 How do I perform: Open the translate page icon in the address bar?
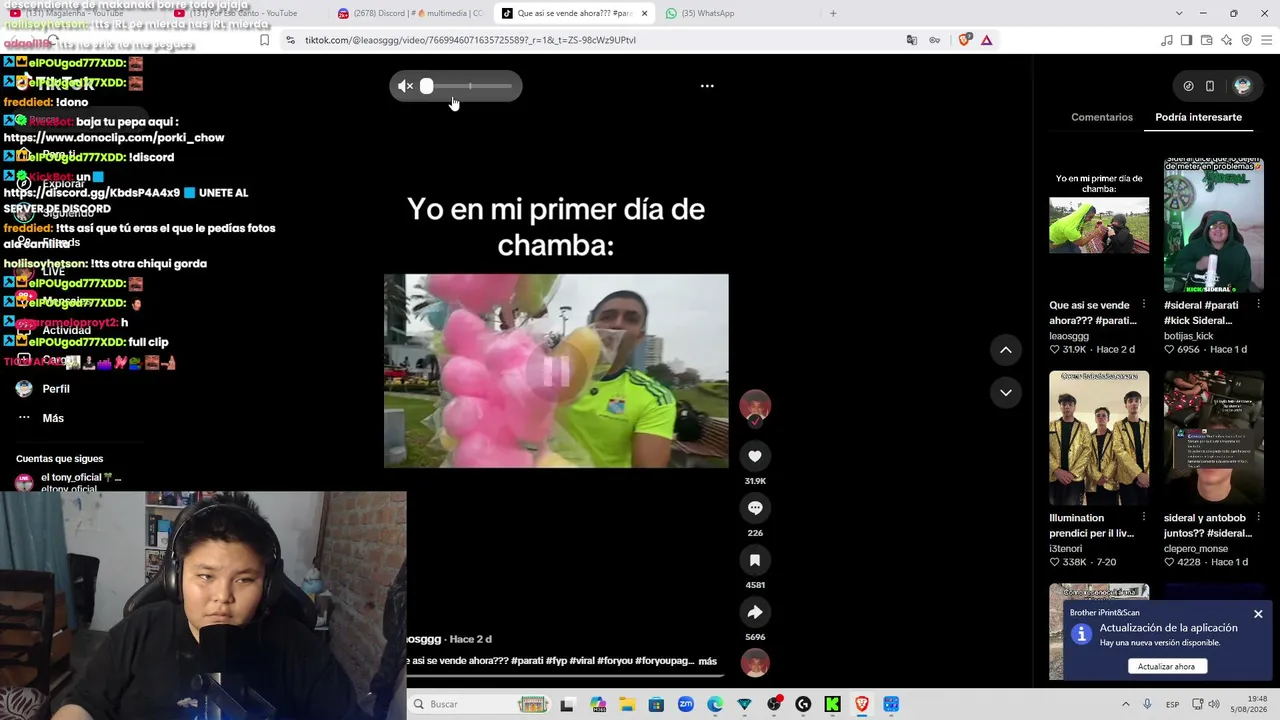[911, 40]
